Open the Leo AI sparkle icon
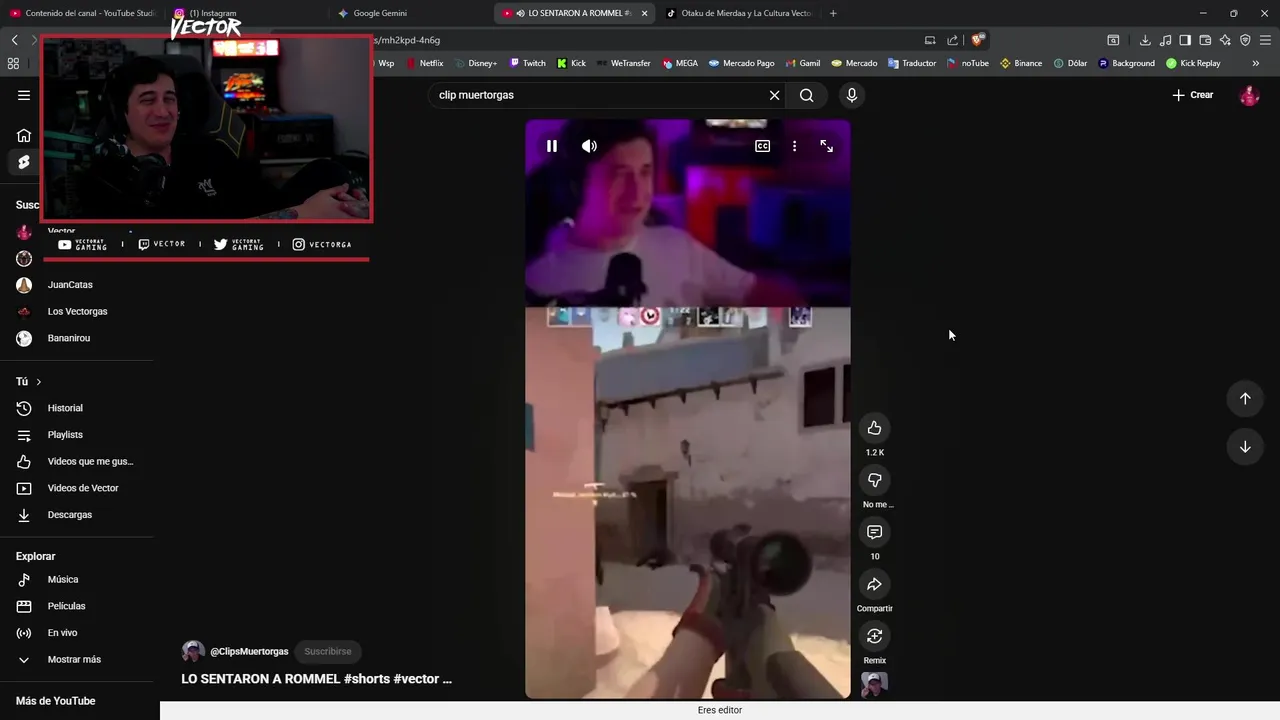 (x=1225, y=40)
